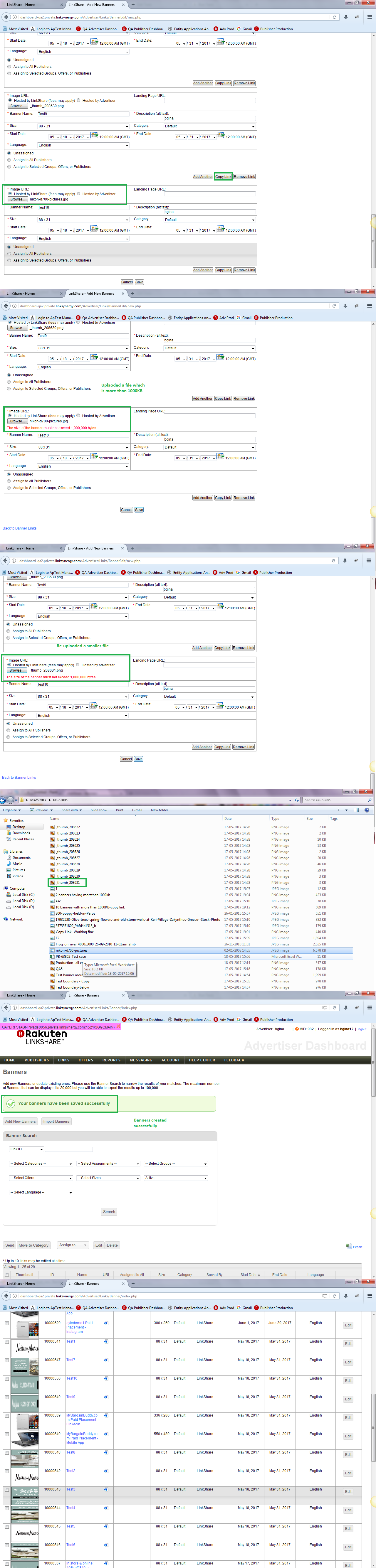Check the select-all checkbox in the Thumbnail header
Image resolution: width=376 pixels, height=1568 pixels.
click(x=7, y=1274)
